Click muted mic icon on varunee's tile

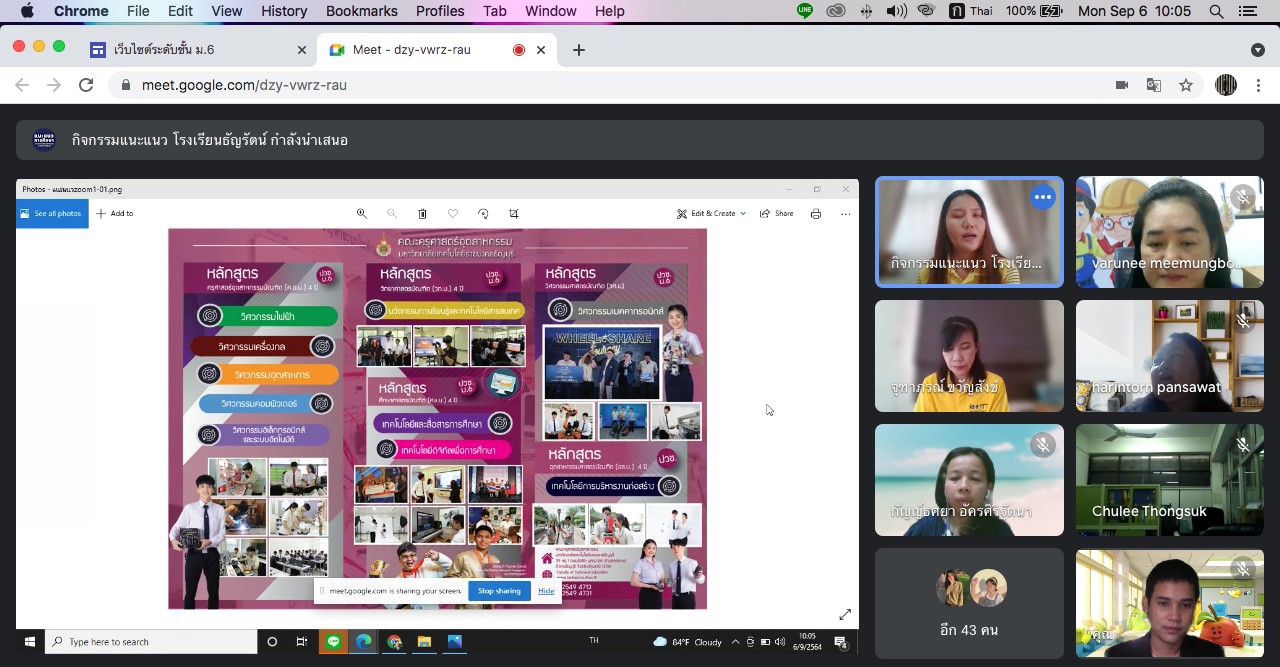pos(1243,197)
